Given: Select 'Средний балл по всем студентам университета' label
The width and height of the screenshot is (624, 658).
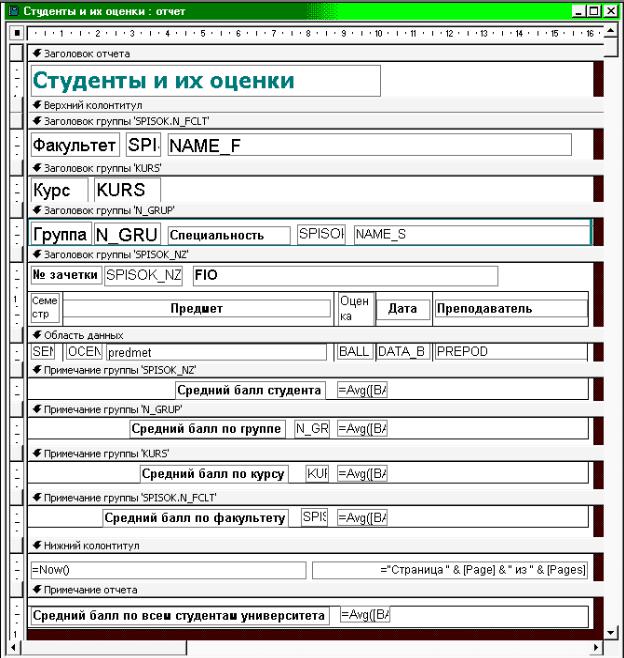Looking at the screenshot, I should click(180, 616).
